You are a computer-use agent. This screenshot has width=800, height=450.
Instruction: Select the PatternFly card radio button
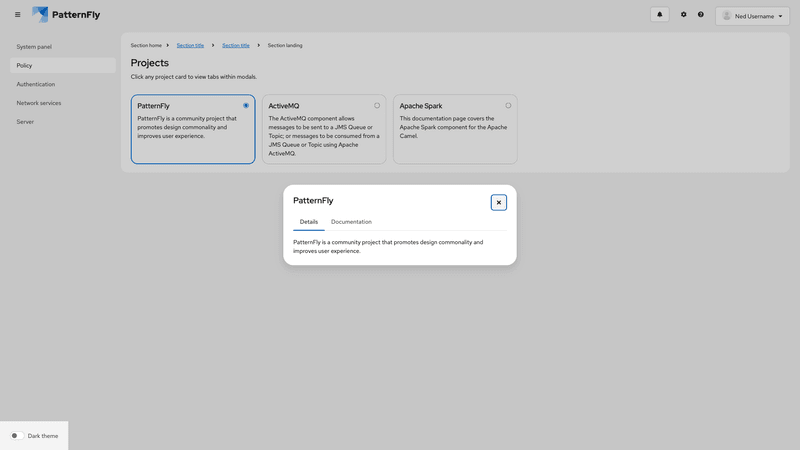[246, 105]
